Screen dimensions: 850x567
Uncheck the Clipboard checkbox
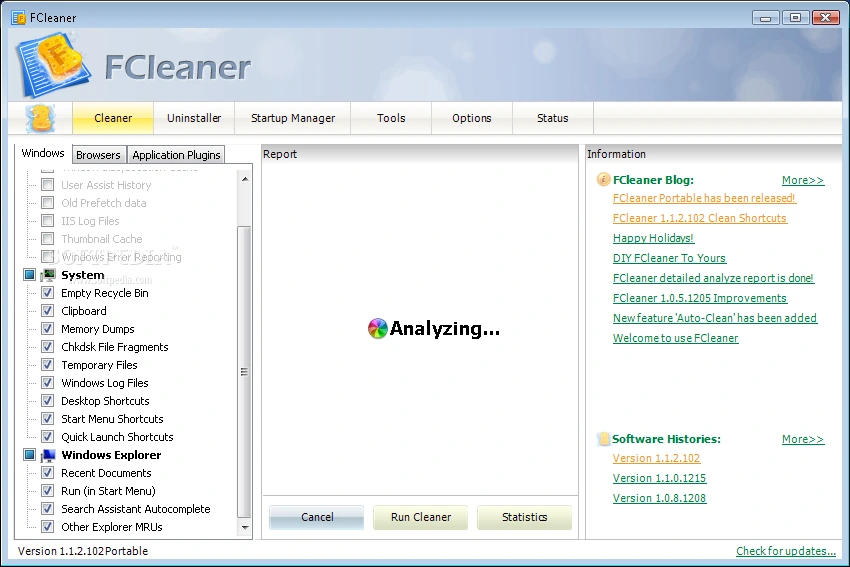[x=48, y=311]
